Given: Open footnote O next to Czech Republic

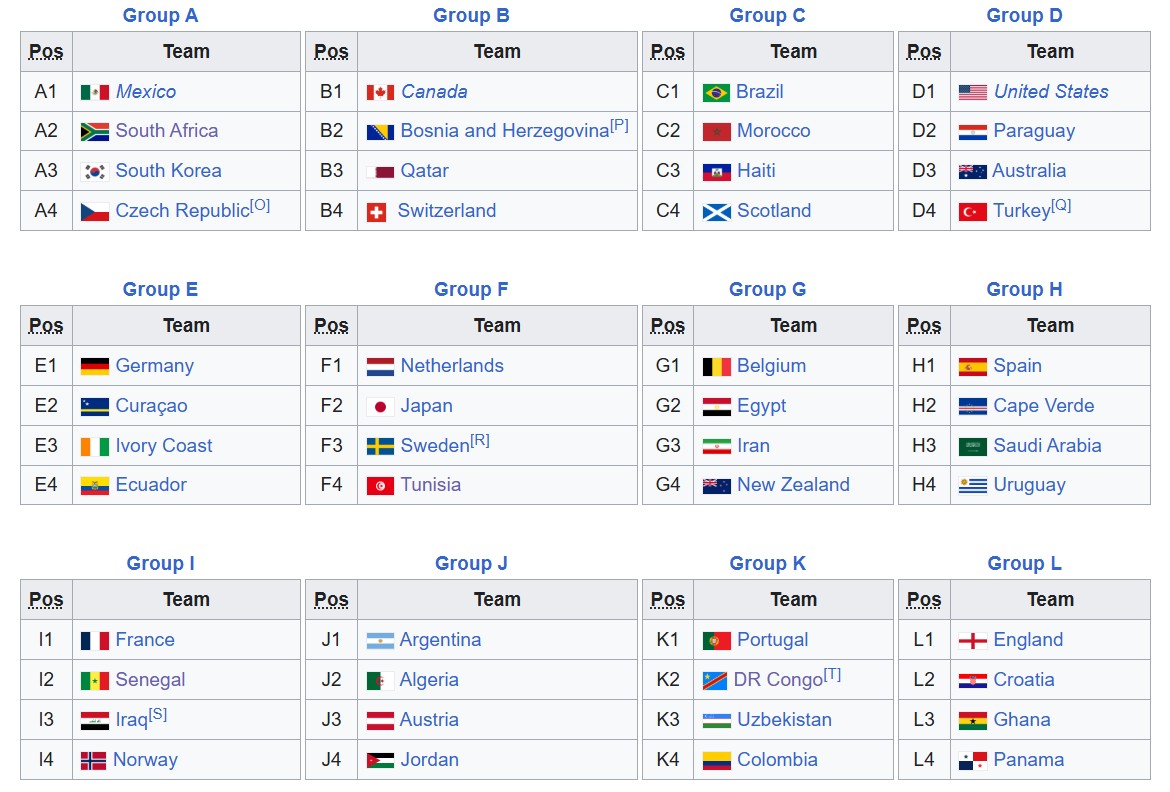Looking at the screenshot, I should pos(260,205).
